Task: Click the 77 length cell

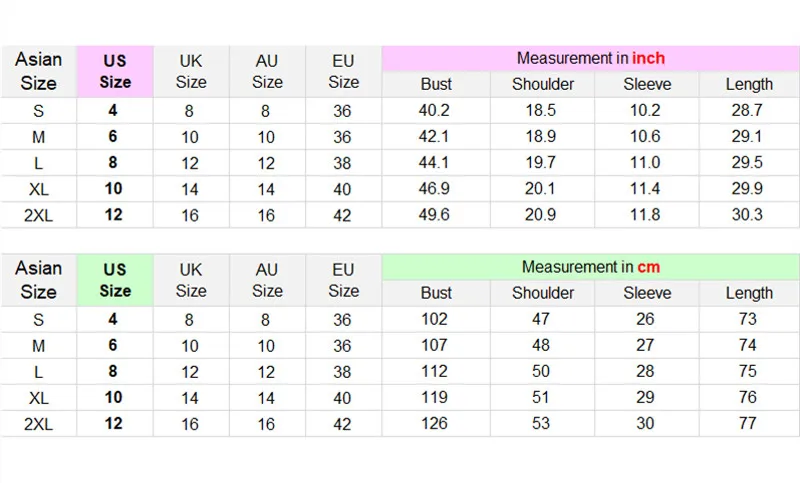Action: click(x=749, y=424)
